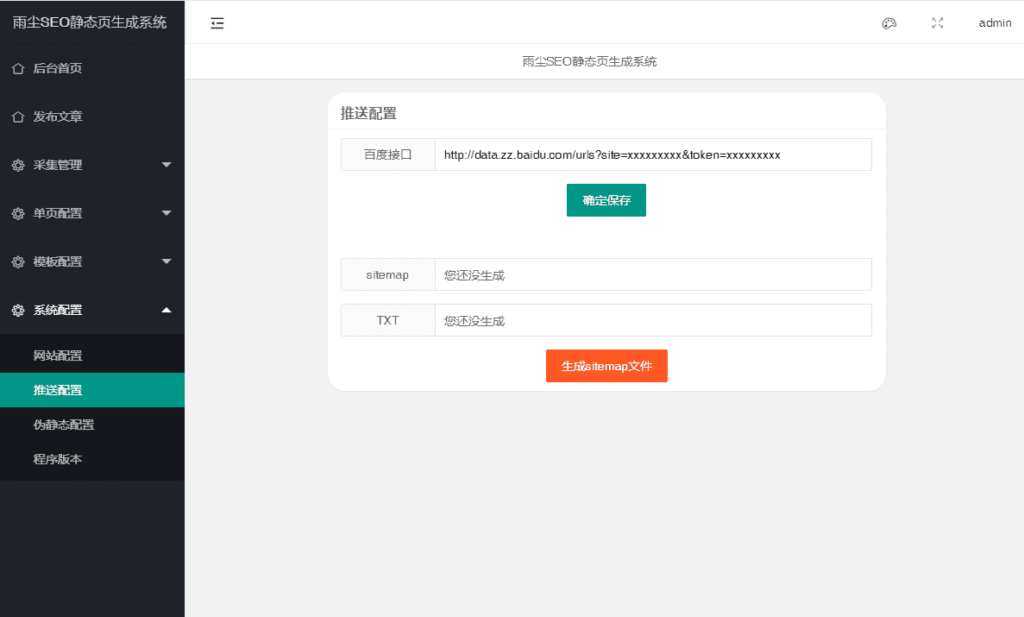Image resolution: width=1024 pixels, height=617 pixels.
Task: Click the icon next to 发布文章
Action: 18,117
